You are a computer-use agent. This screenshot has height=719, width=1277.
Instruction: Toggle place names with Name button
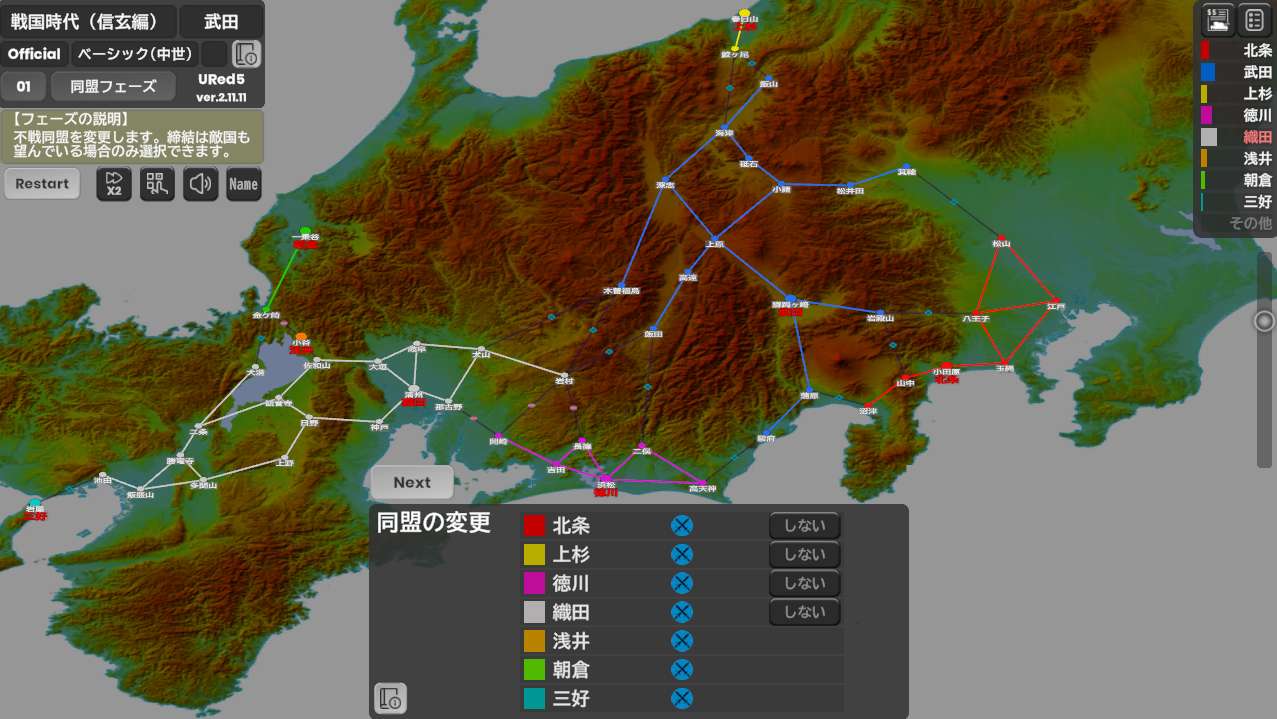pos(243,184)
